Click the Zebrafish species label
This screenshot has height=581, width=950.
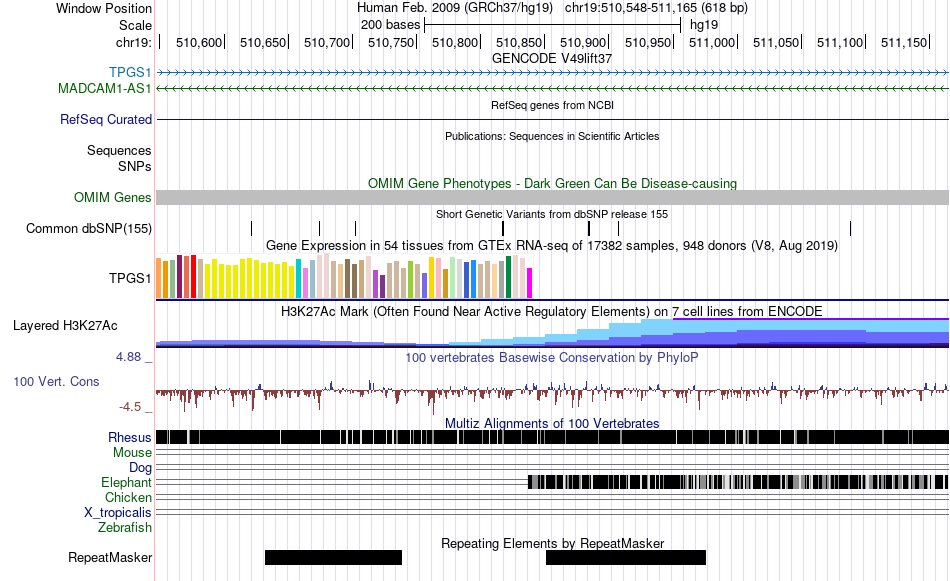click(x=125, y=528)
